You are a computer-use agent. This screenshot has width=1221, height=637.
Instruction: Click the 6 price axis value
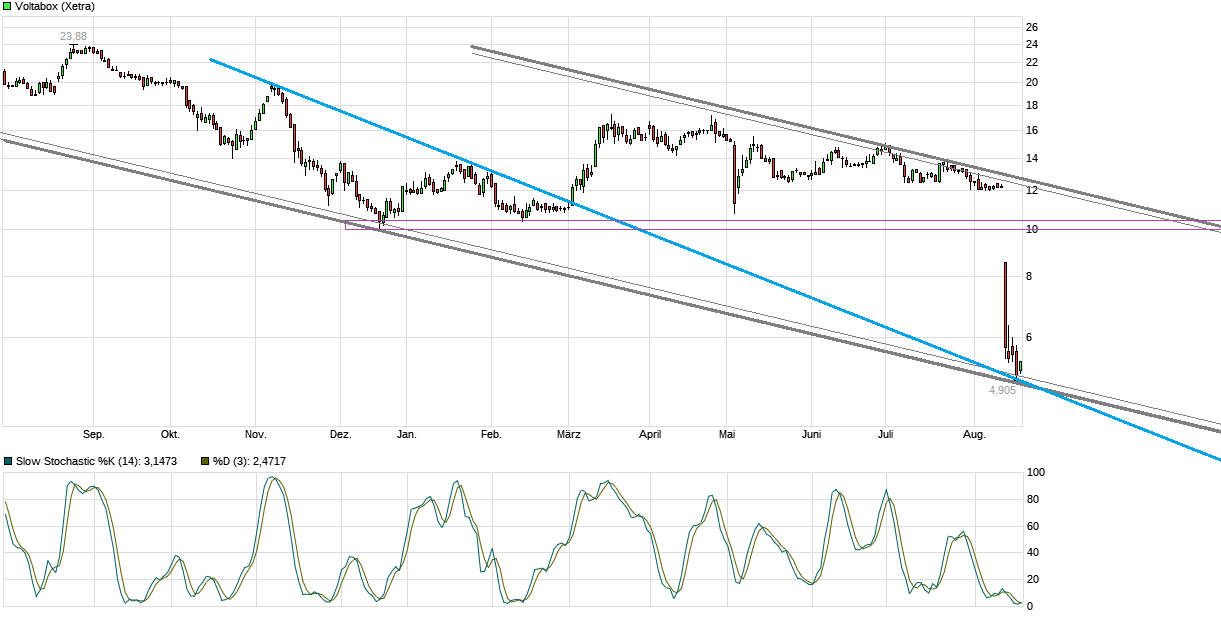(1030, 338)
